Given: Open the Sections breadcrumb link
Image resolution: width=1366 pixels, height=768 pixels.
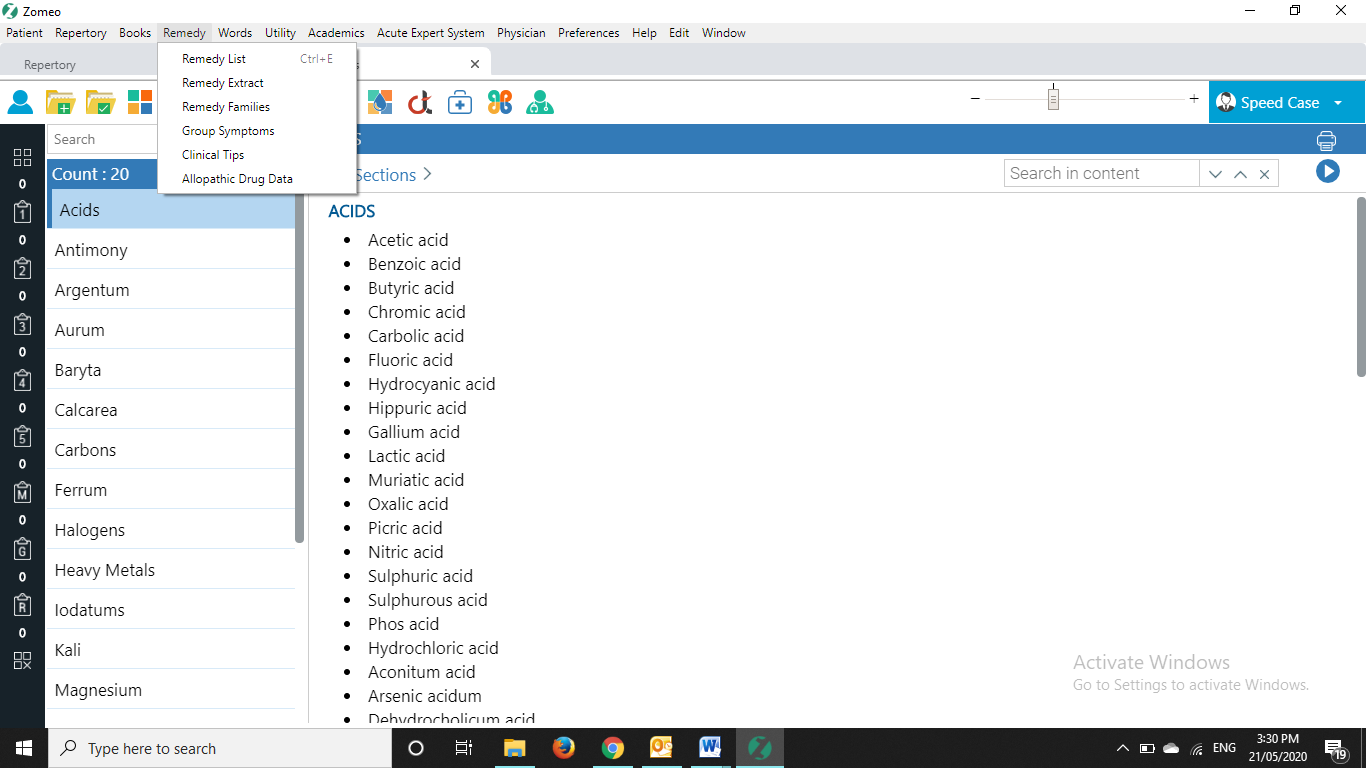Looking at the screenshot, I should (385, 175).
